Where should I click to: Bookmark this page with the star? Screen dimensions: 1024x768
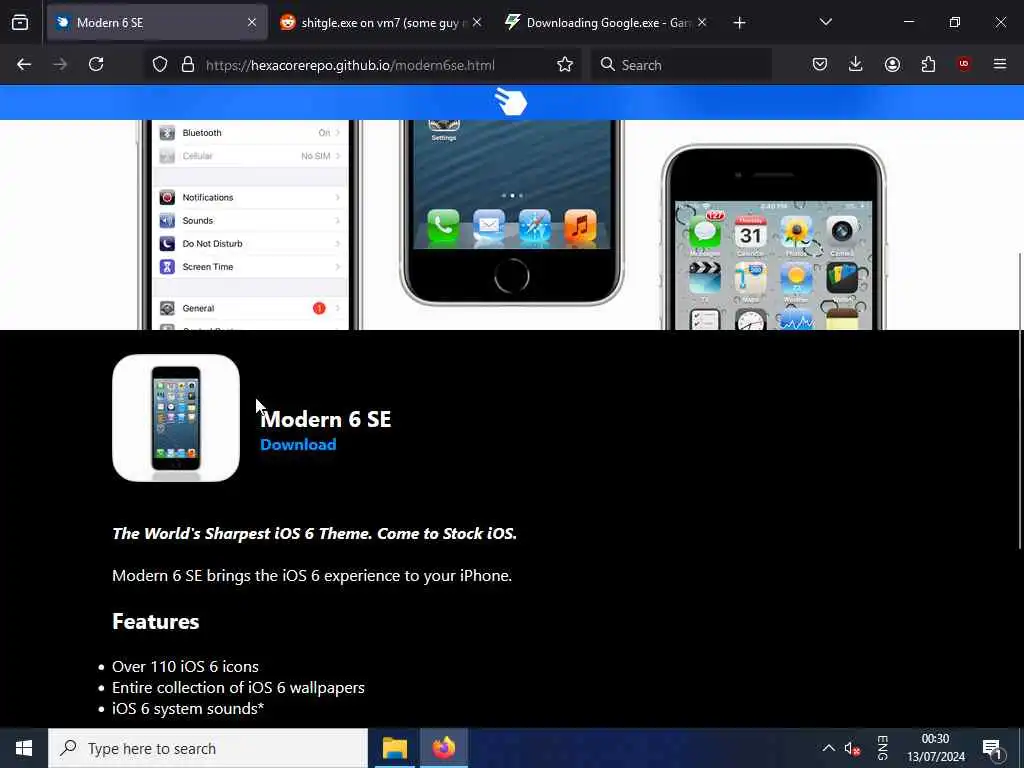pos(565,65)
